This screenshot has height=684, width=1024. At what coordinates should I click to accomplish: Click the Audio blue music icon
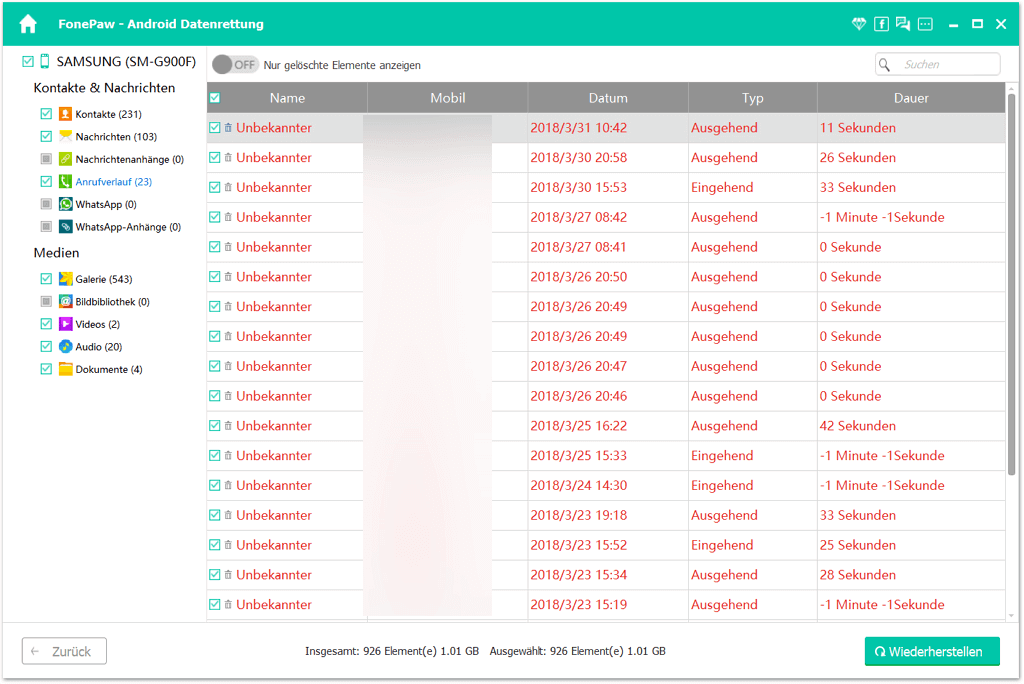[x=65, y=346]
